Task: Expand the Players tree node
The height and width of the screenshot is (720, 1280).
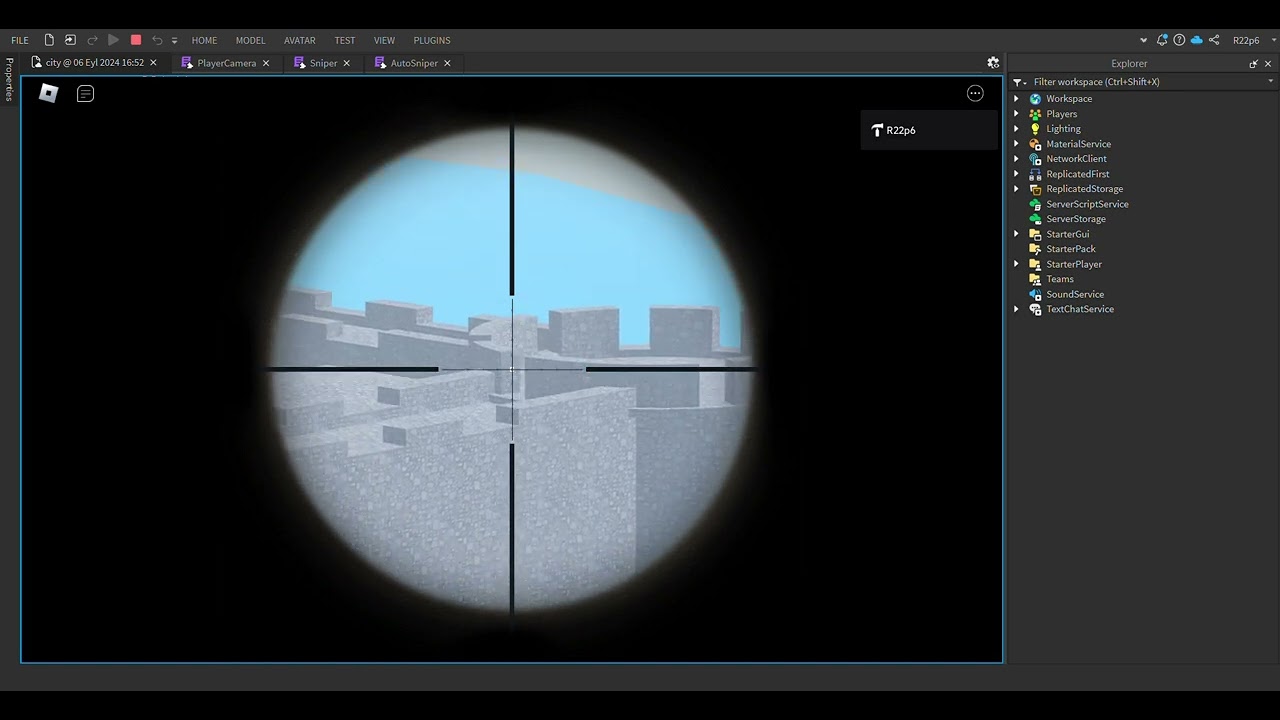Action: (1016, 114)
